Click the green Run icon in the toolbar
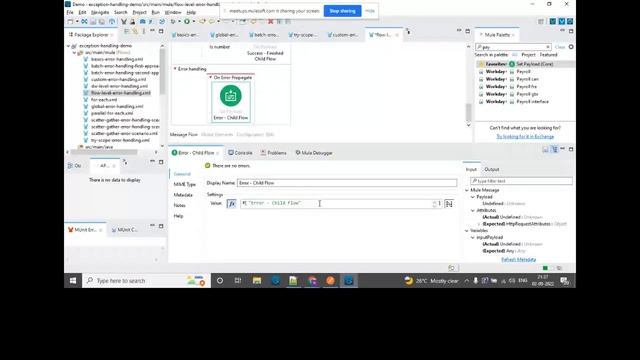The width and height of the screenshot is (640, 360). coord(187,21)
